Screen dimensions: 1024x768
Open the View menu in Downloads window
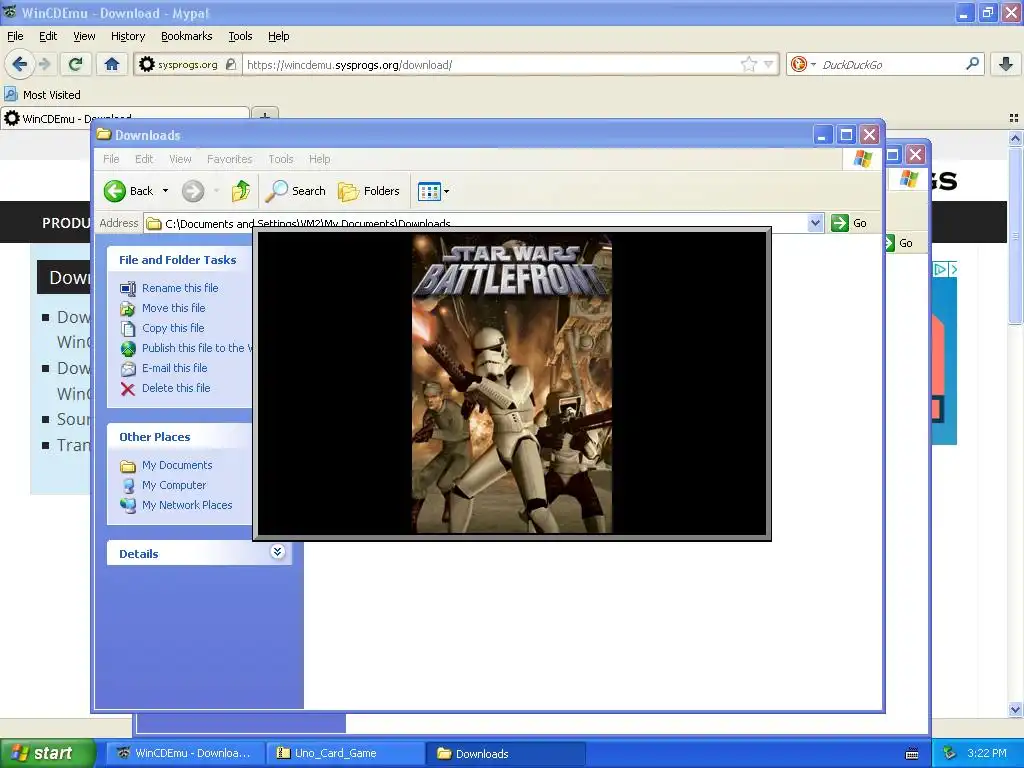click(x=180, y=159)
